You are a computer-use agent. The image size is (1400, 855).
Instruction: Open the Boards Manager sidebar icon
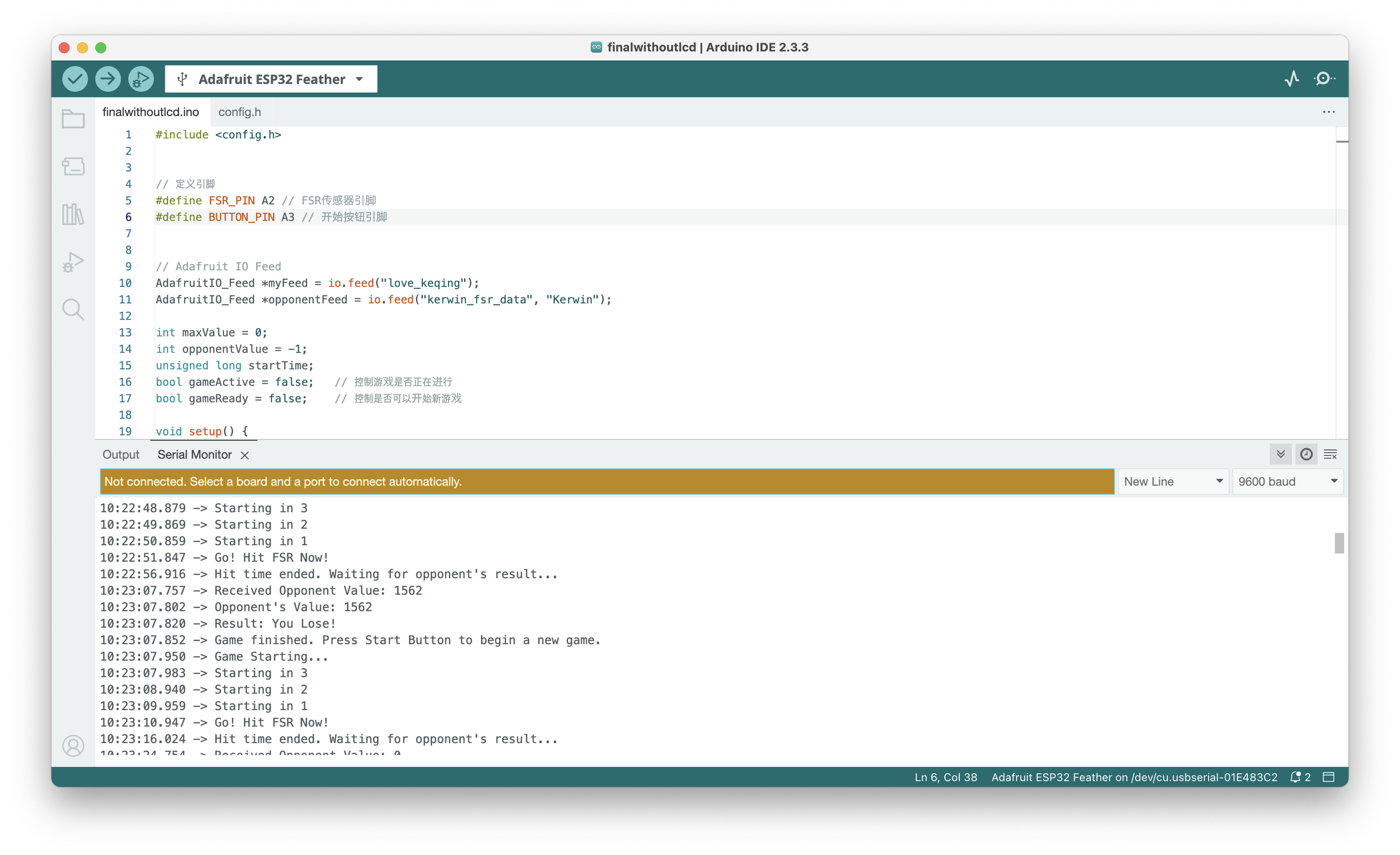[x=73, y=166]
